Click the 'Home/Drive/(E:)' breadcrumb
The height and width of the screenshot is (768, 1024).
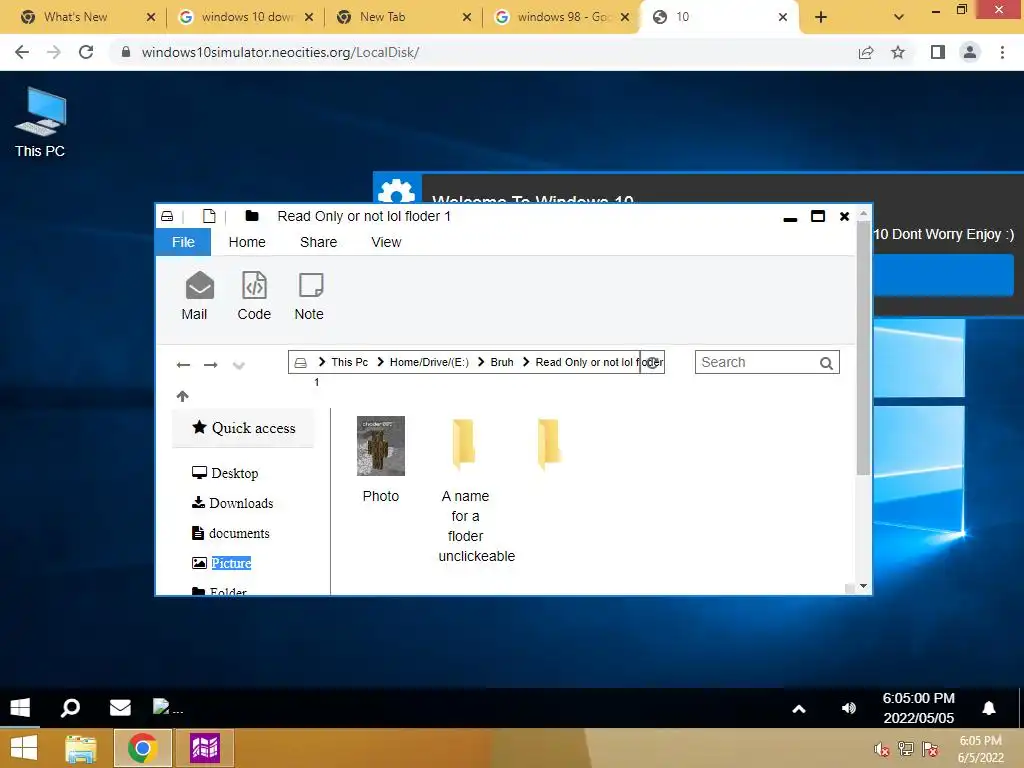429,362
